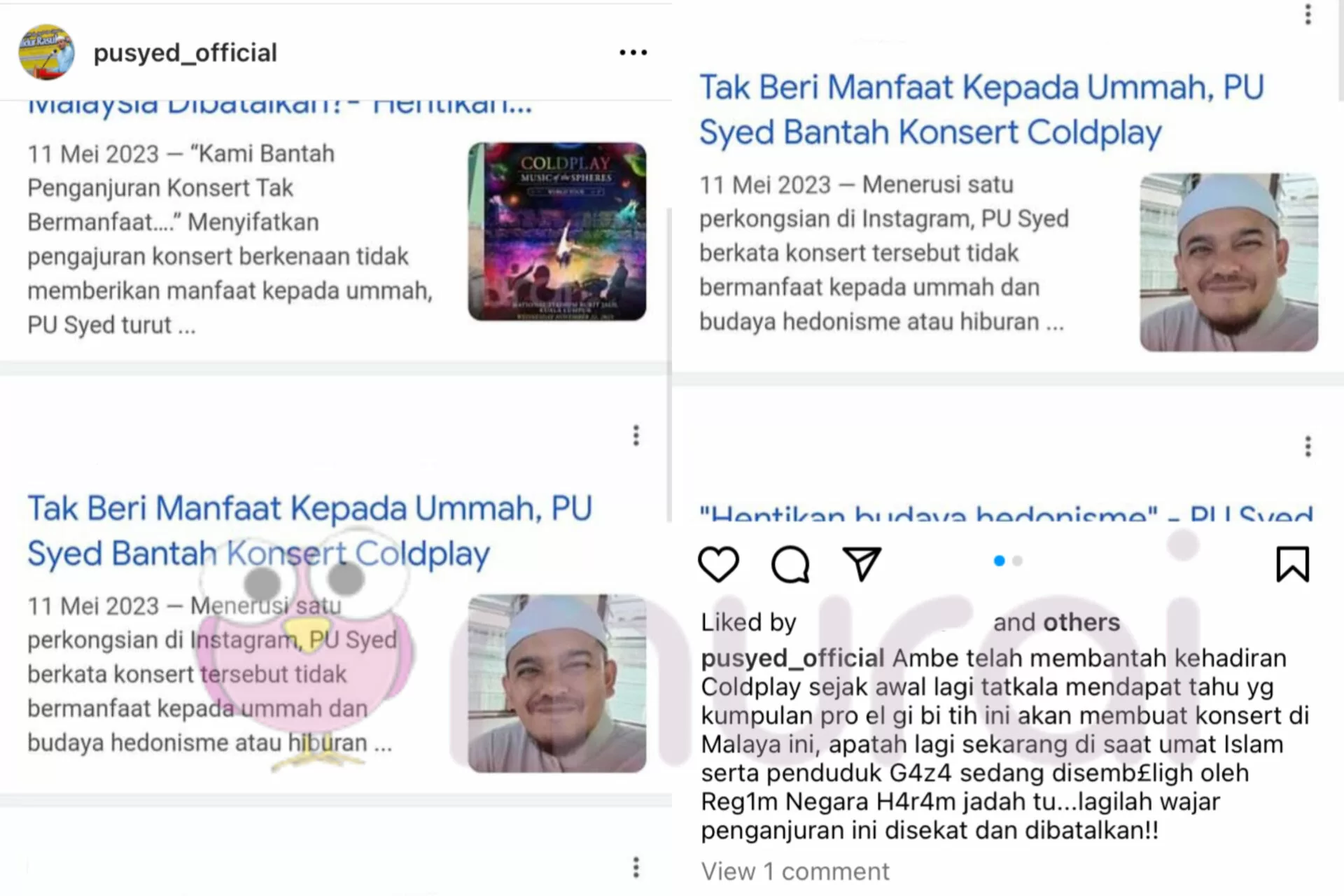
Task: Switch to the second carousel slide dot
Action: pos(1018,561)
